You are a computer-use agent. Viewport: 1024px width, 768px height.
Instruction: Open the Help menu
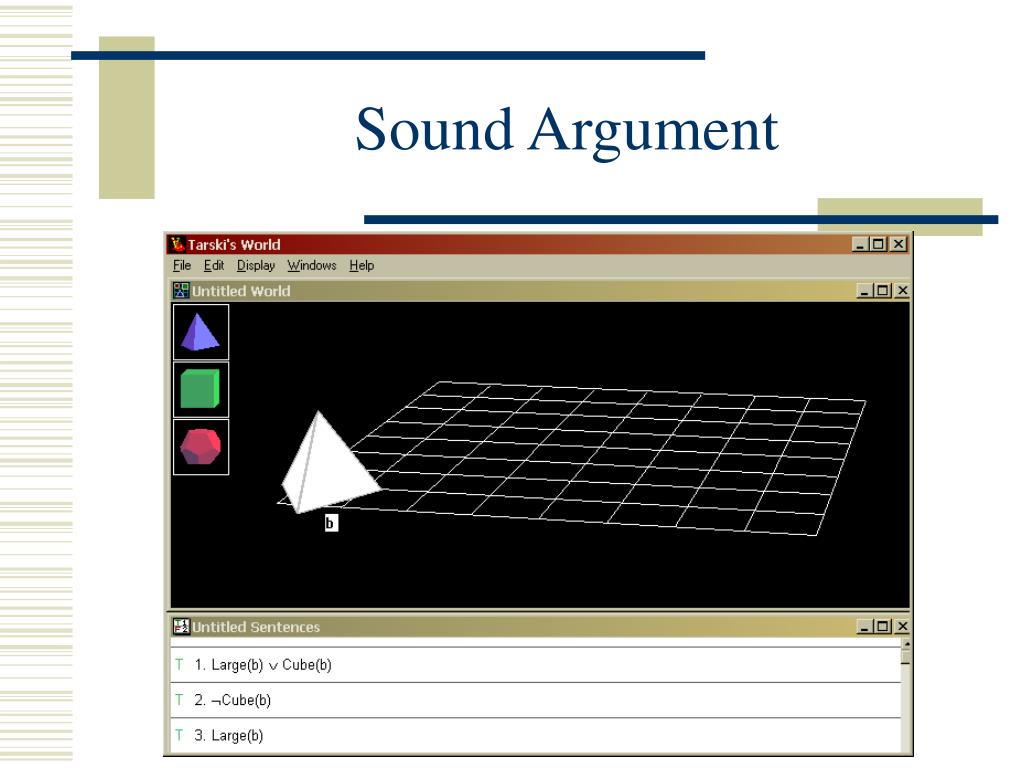[361, 265]
